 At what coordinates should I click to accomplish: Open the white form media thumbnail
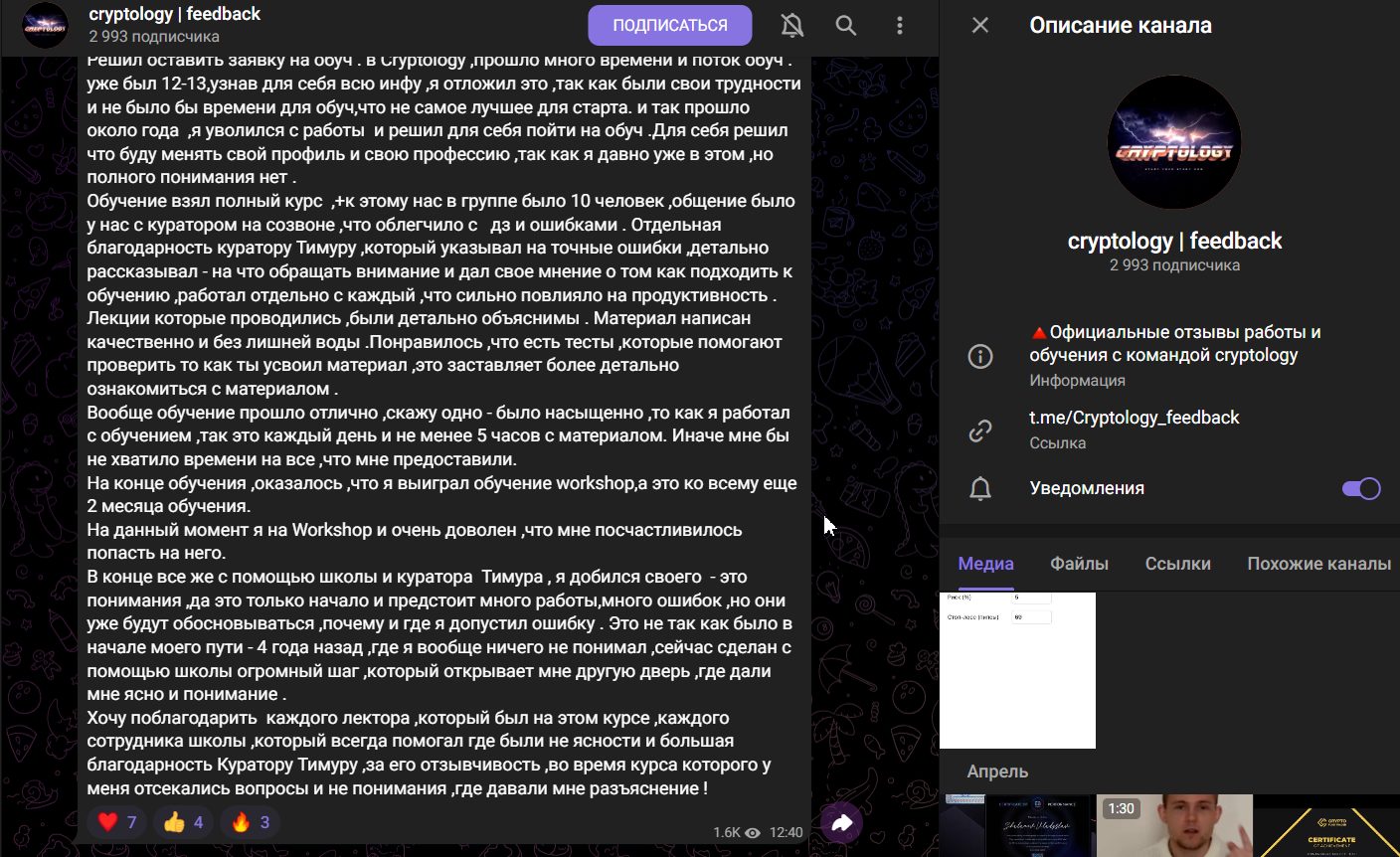(1017, 670)
